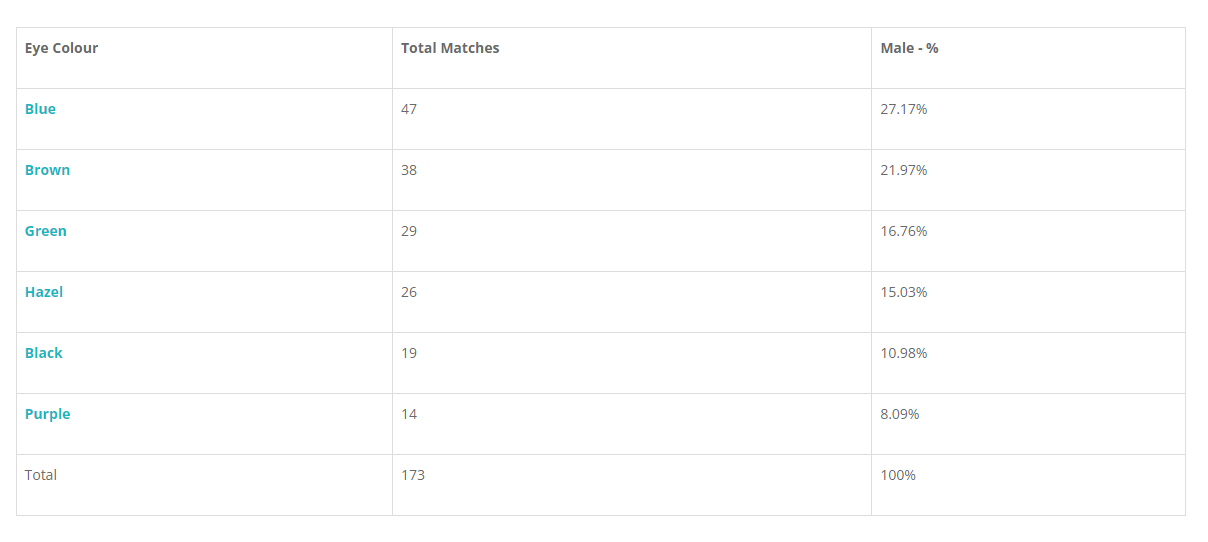Select the Black eye colour link
Viewport: 1208px width, 542px height.
pyautogui.click(x=44, y=353)
